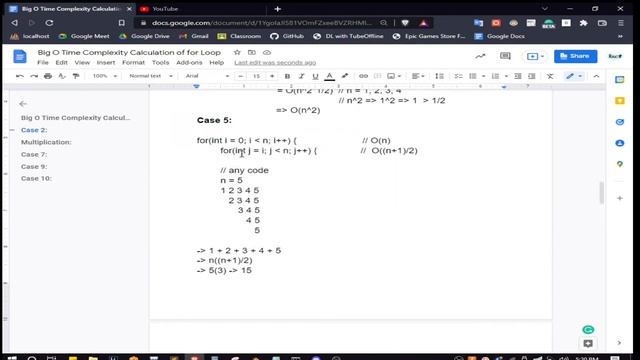Undo the last edit
640x360 pixels.
[x=20, y=76]
